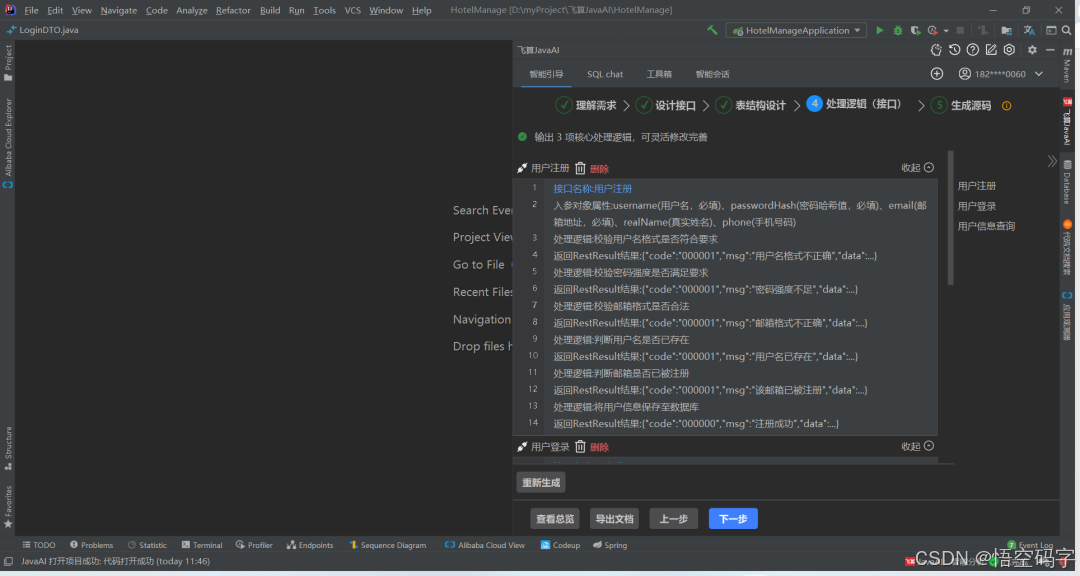This screenshot has height=576, width=1080.
Task: Open the Terminal tool window
Action: (x=202, y=545)
